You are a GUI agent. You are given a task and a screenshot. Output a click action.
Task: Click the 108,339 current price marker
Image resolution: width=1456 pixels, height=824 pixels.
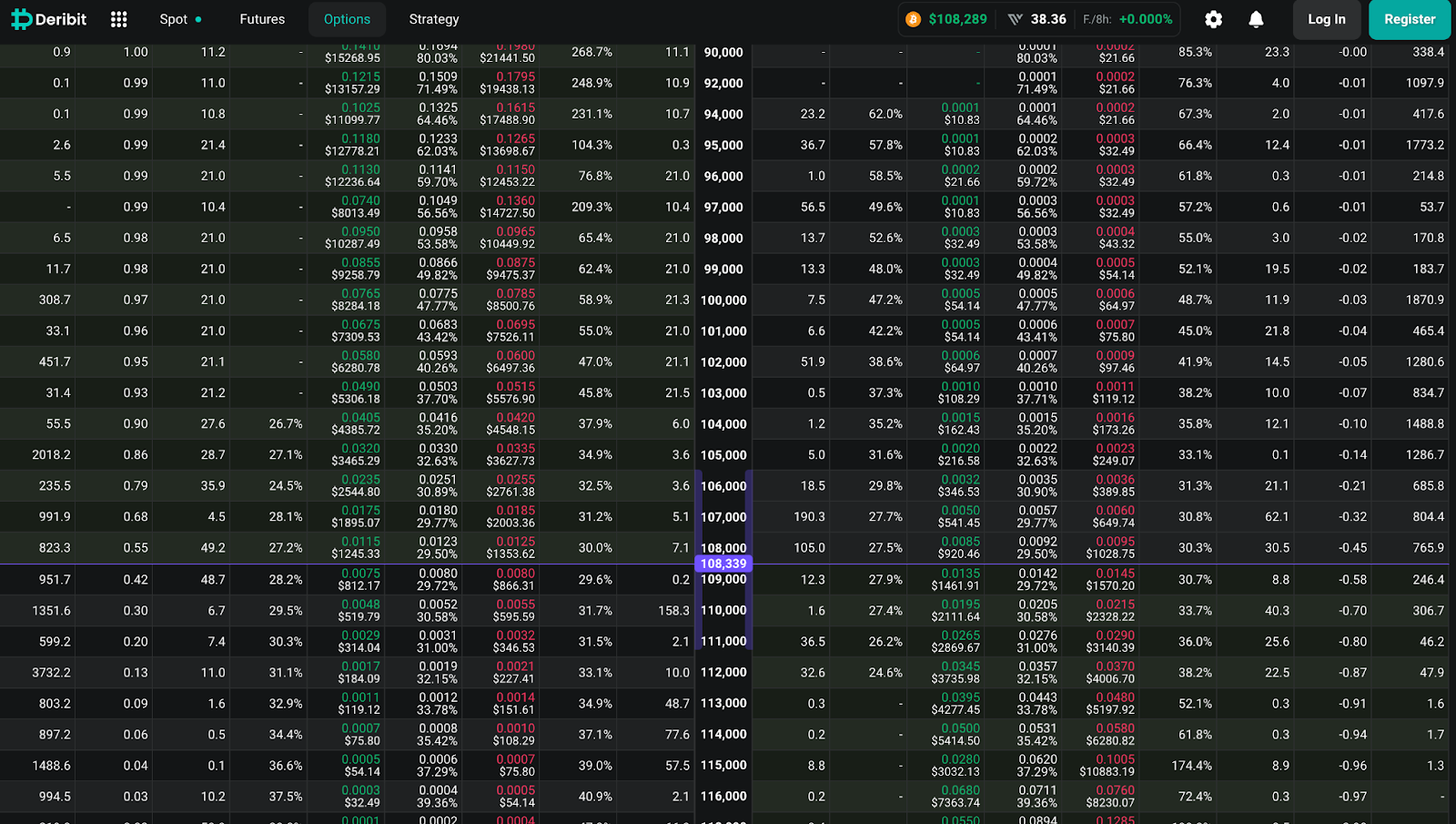723,564
